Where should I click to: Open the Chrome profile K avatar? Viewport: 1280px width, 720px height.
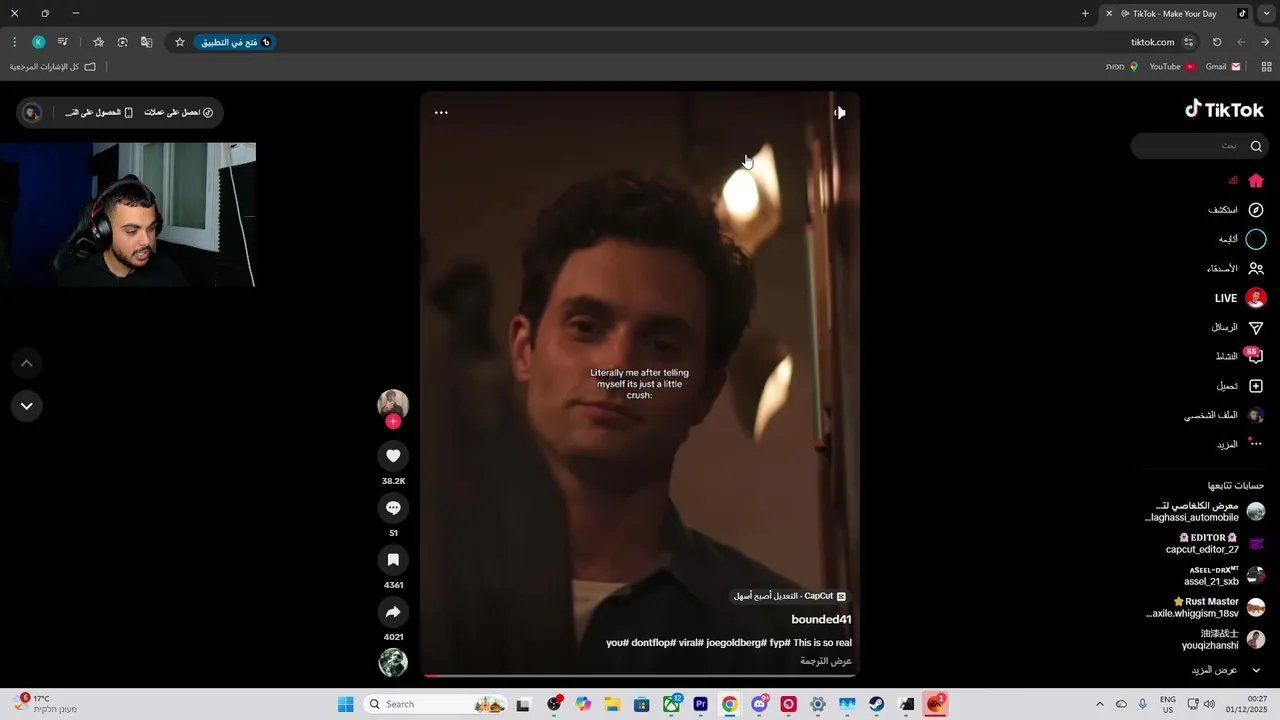(38, 42)
